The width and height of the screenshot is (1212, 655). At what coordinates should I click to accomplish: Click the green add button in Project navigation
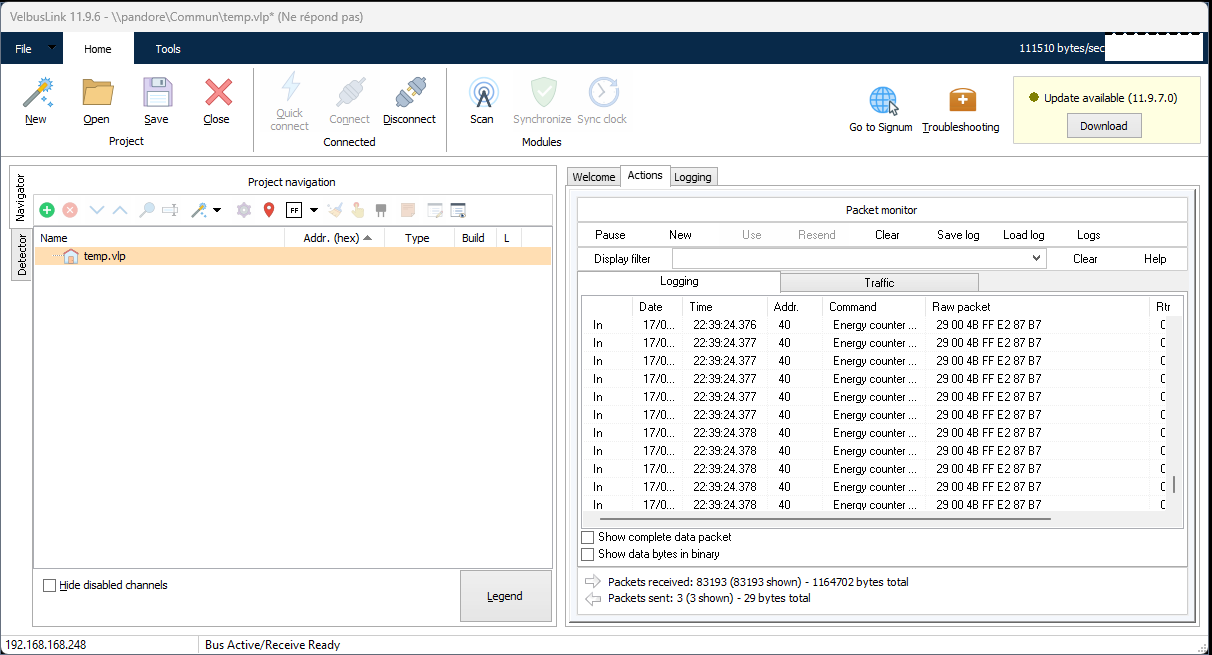pos(47,210)
